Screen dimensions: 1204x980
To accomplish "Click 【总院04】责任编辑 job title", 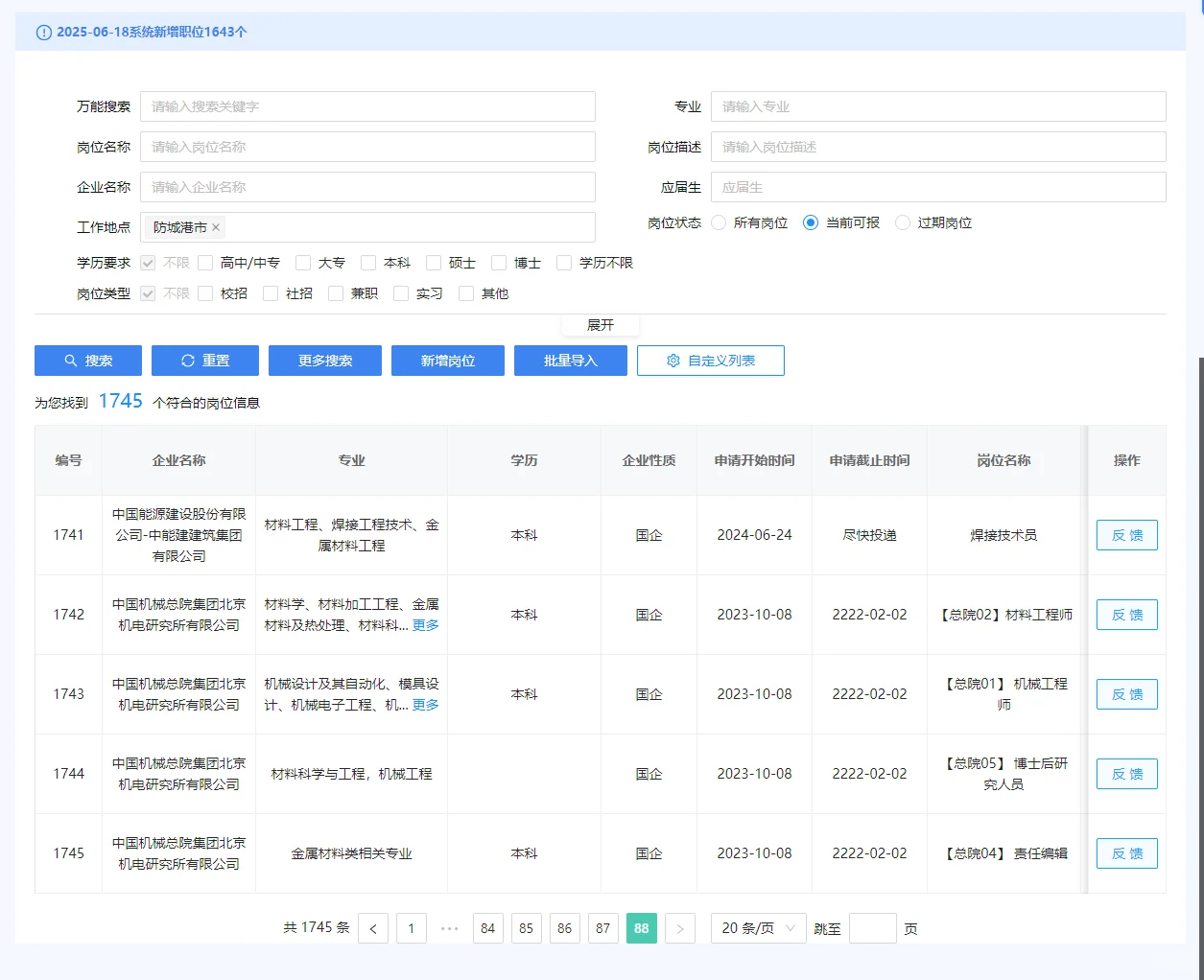I will pos(1004,853).
